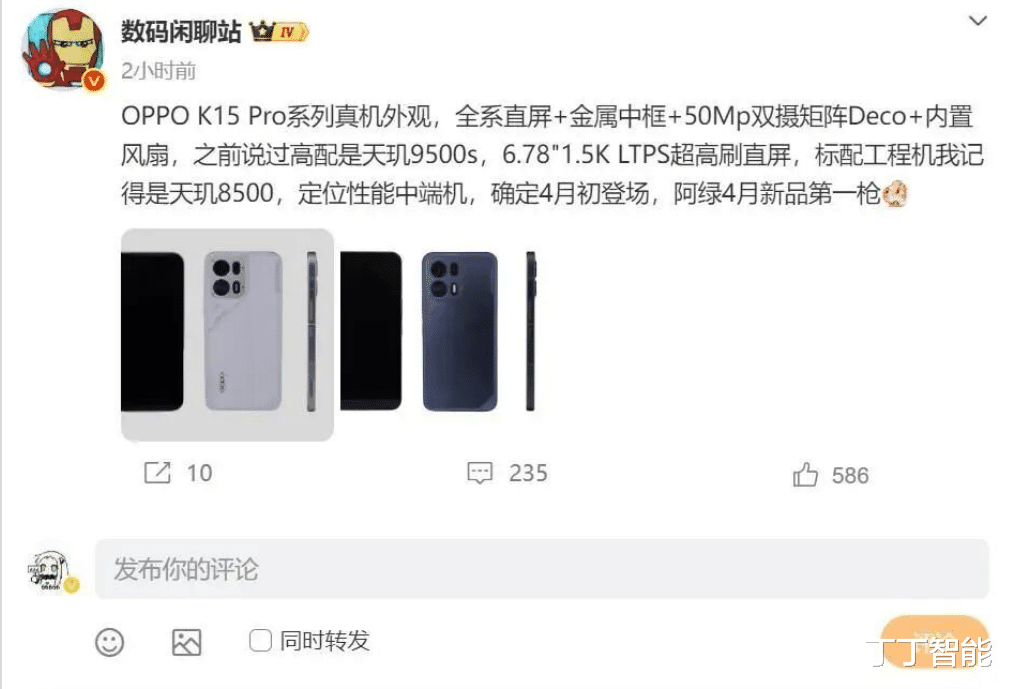Image resolution: width=1009 pixels, height=689 pixels.
Task: Click the 2小时前 timestamp link
Action: pyautogui.click(x=158, y=71)
